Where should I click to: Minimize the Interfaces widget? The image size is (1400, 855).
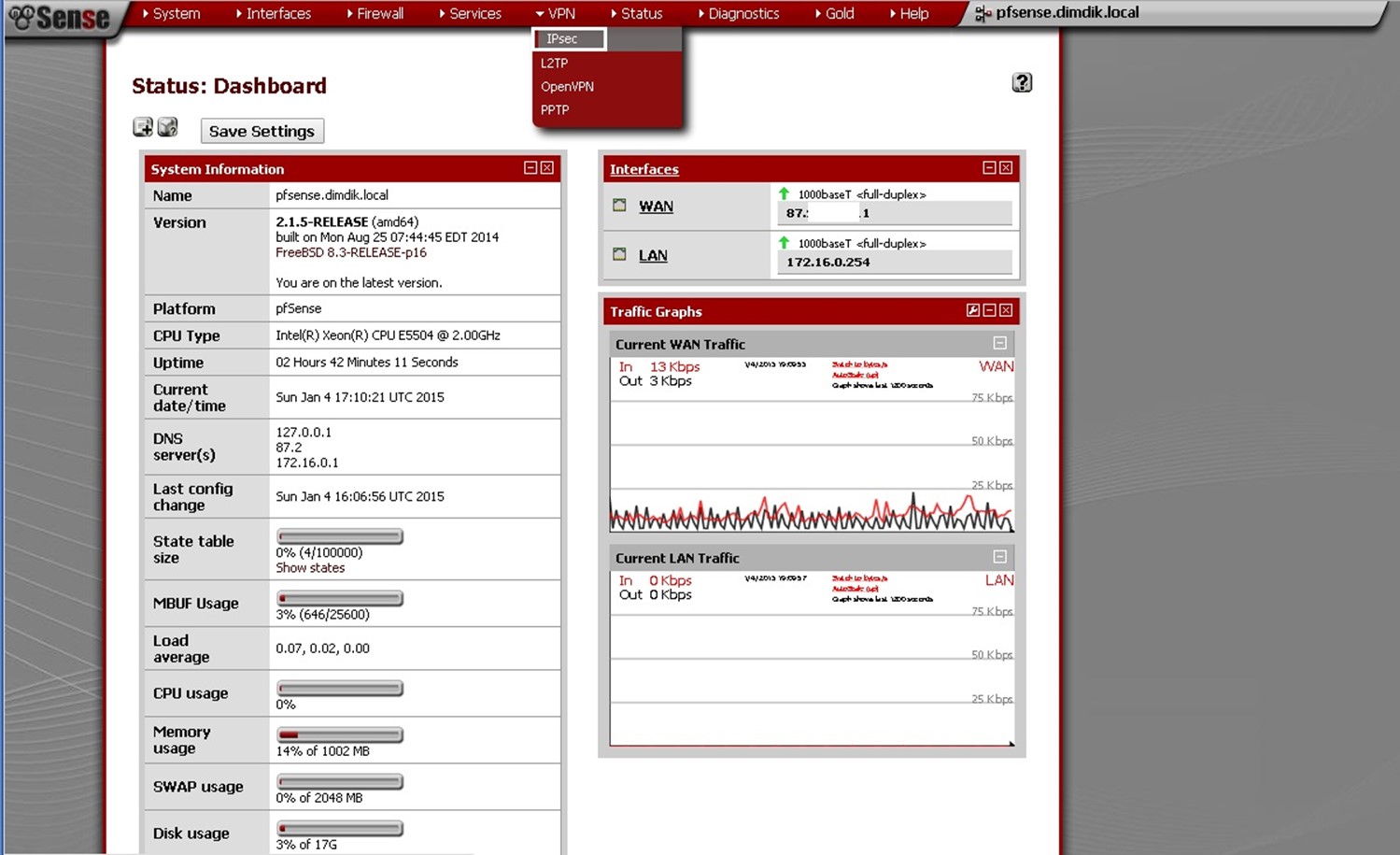click(989, 168)
